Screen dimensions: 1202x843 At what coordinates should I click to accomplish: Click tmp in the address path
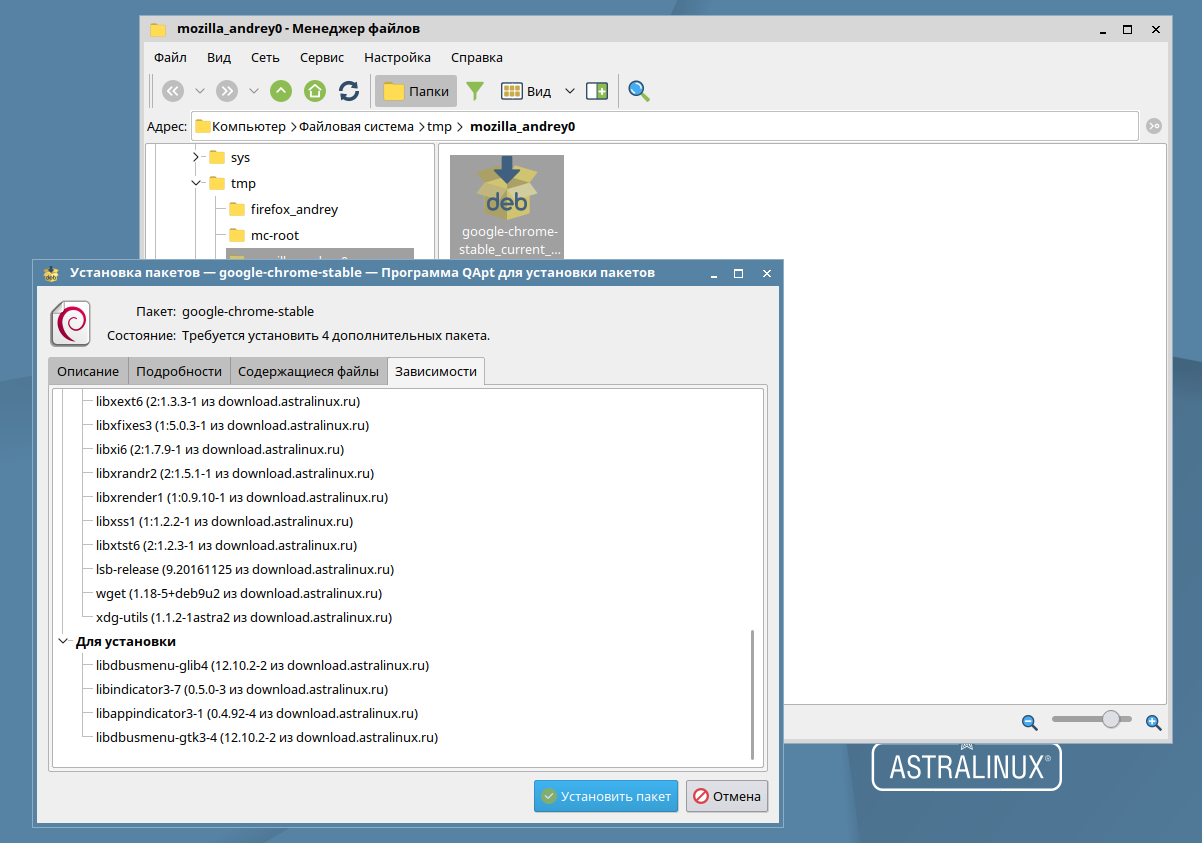coord(440,127)
